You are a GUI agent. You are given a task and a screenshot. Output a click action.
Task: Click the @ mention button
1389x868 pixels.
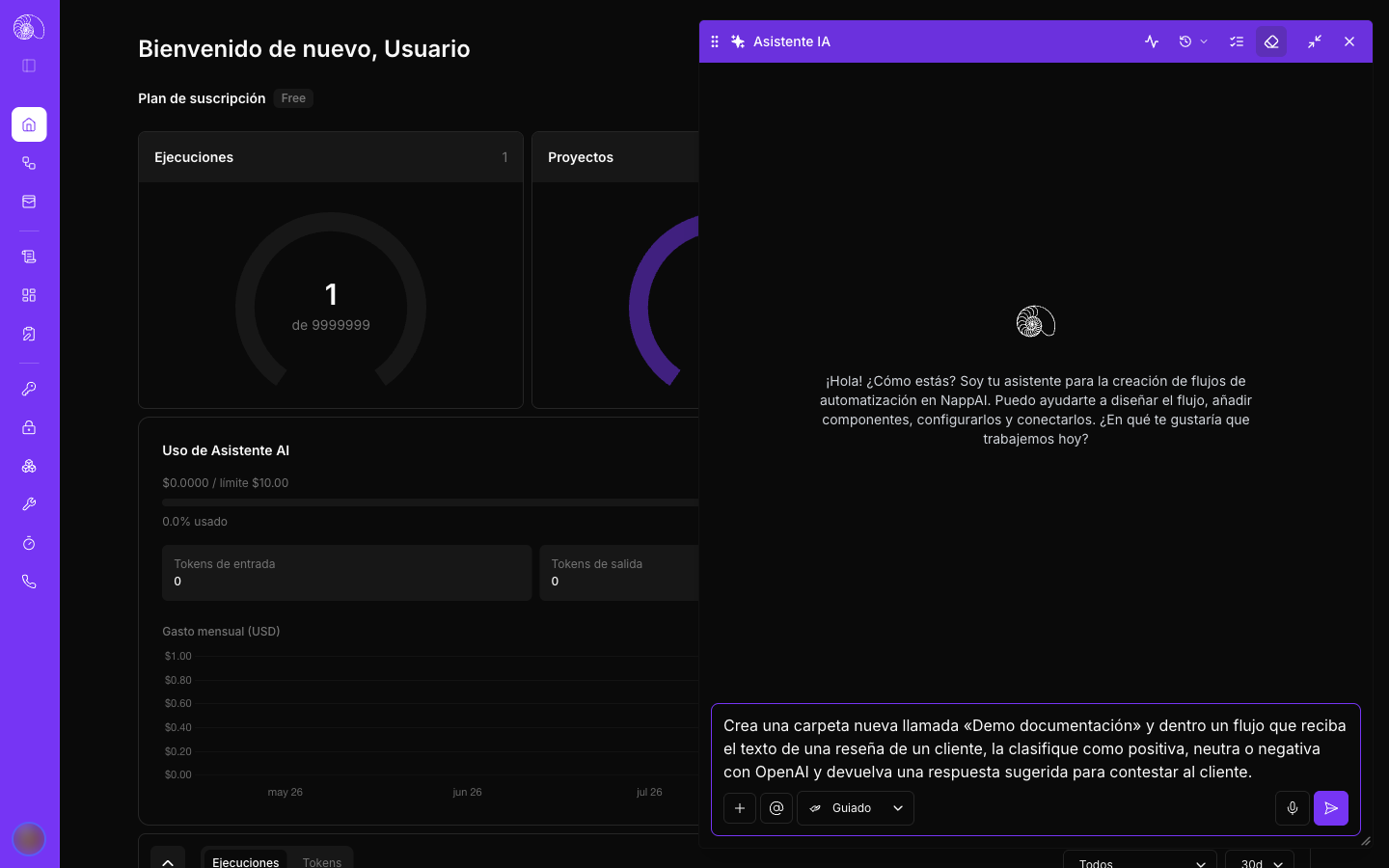point(776,808)
